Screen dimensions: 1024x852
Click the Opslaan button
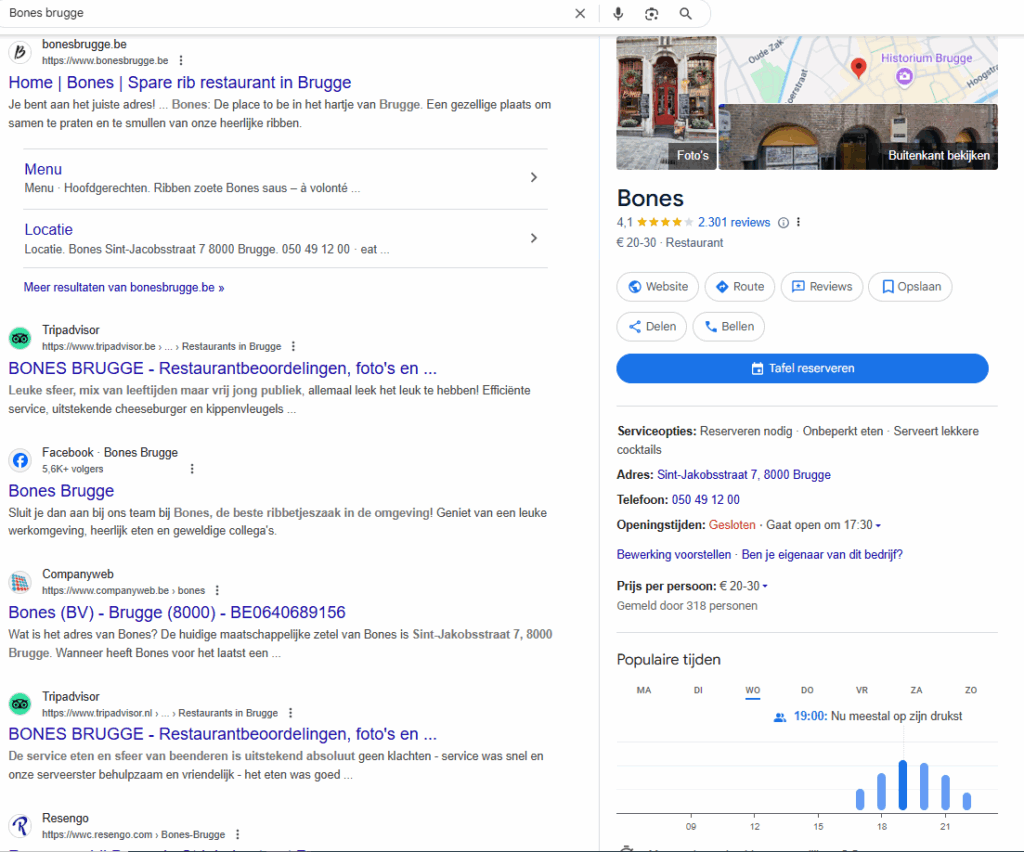point(910,287)
